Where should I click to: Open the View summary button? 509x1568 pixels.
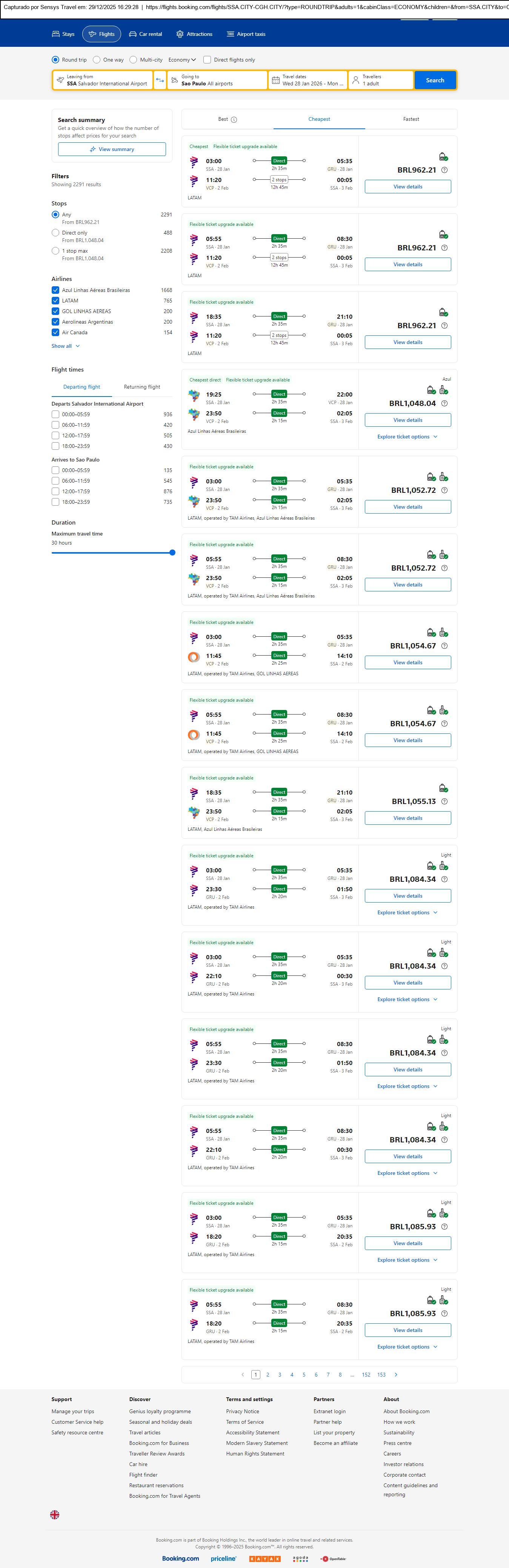[112, 149]
